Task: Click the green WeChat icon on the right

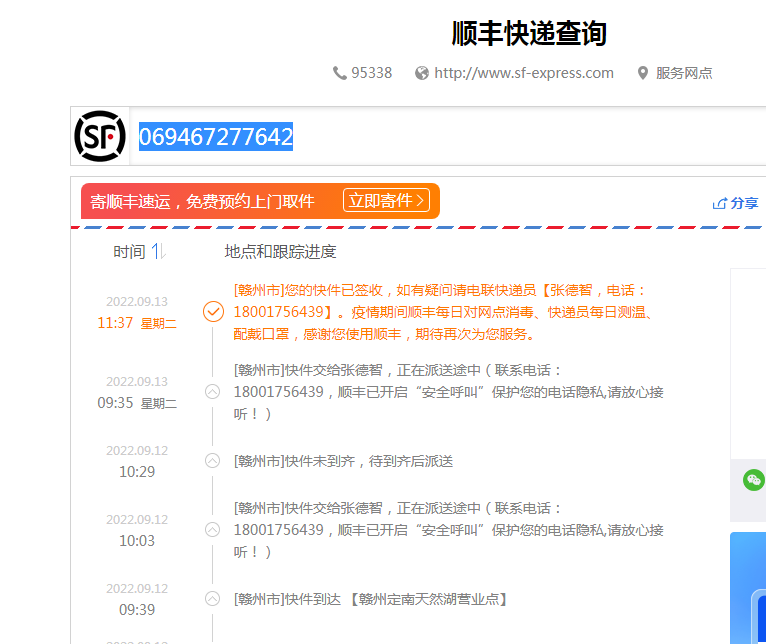Action: coord(753,480)
